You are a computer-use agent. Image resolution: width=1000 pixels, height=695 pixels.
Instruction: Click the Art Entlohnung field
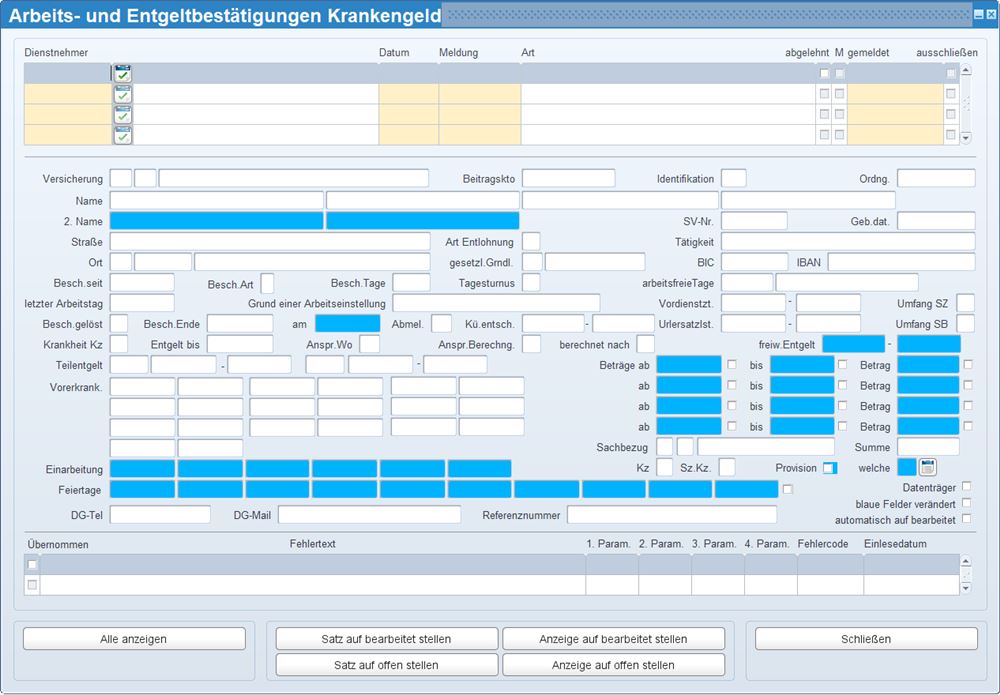pyautogui.click(x=531, y=242)
